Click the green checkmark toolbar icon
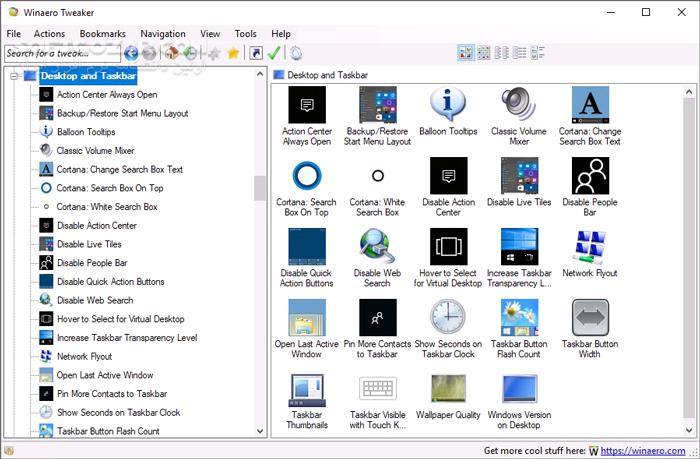The width and height of the screenshot is (700, 459). coord(274,53)
